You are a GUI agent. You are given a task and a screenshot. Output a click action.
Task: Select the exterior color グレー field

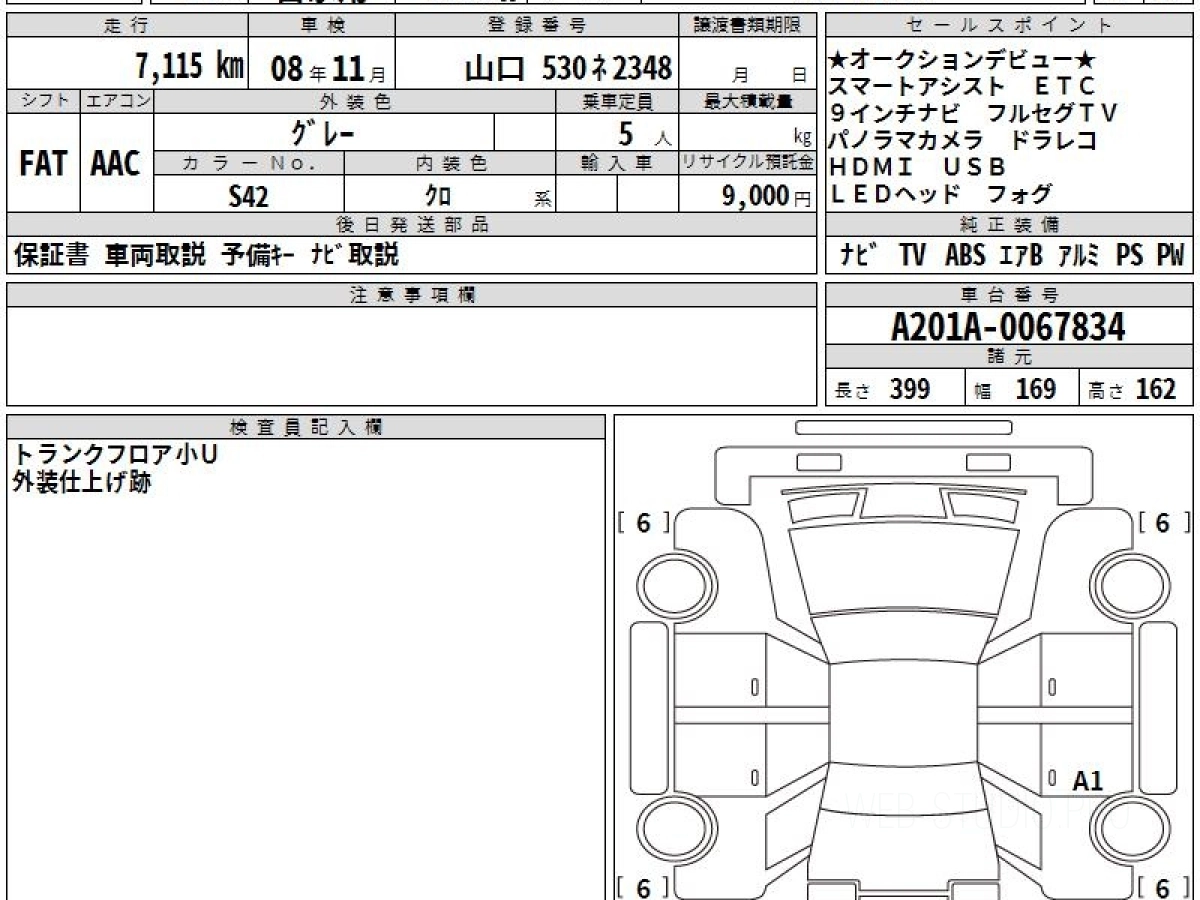(x=323, y=132)
